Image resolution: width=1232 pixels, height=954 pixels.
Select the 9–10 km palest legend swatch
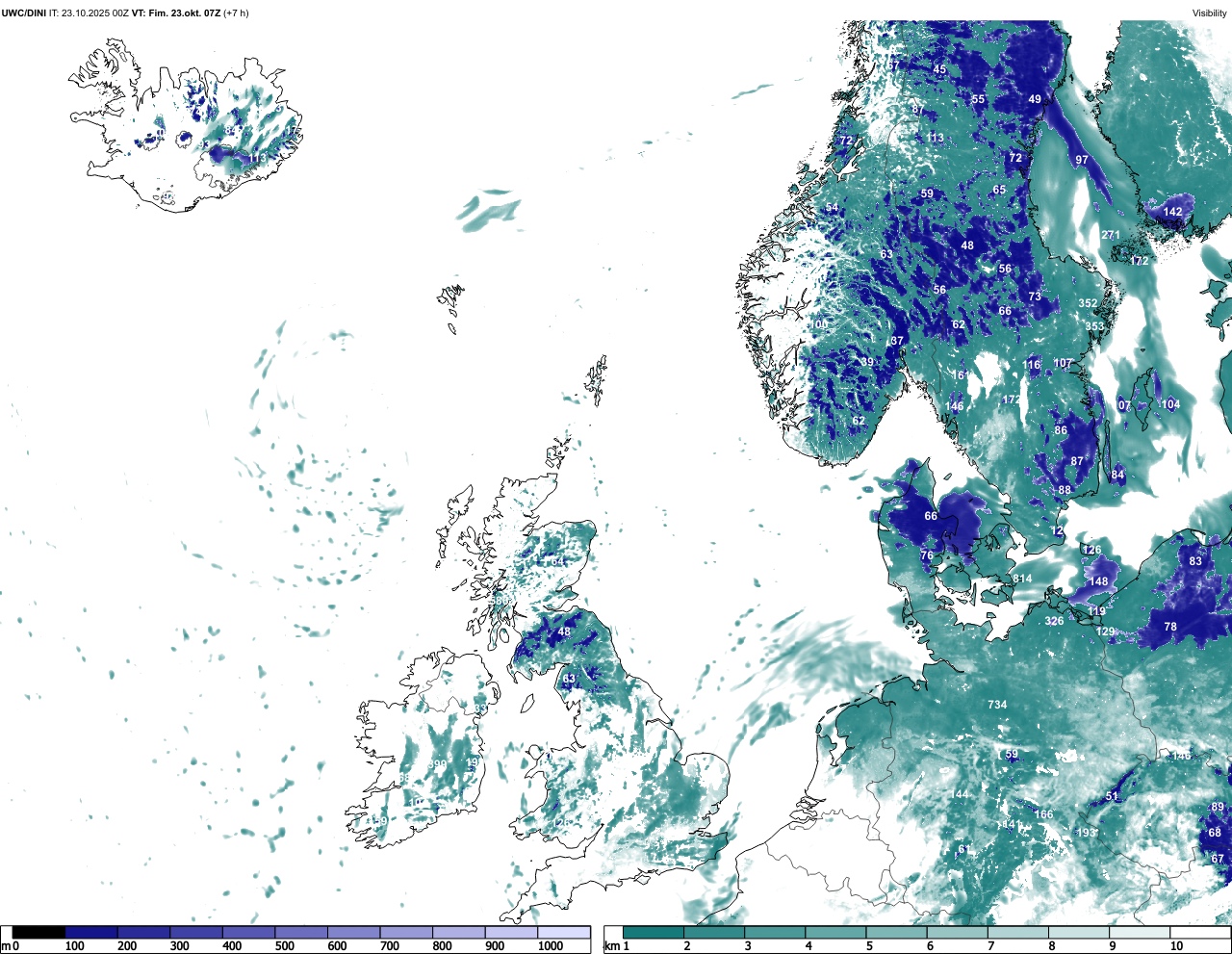pos(1139,933)
